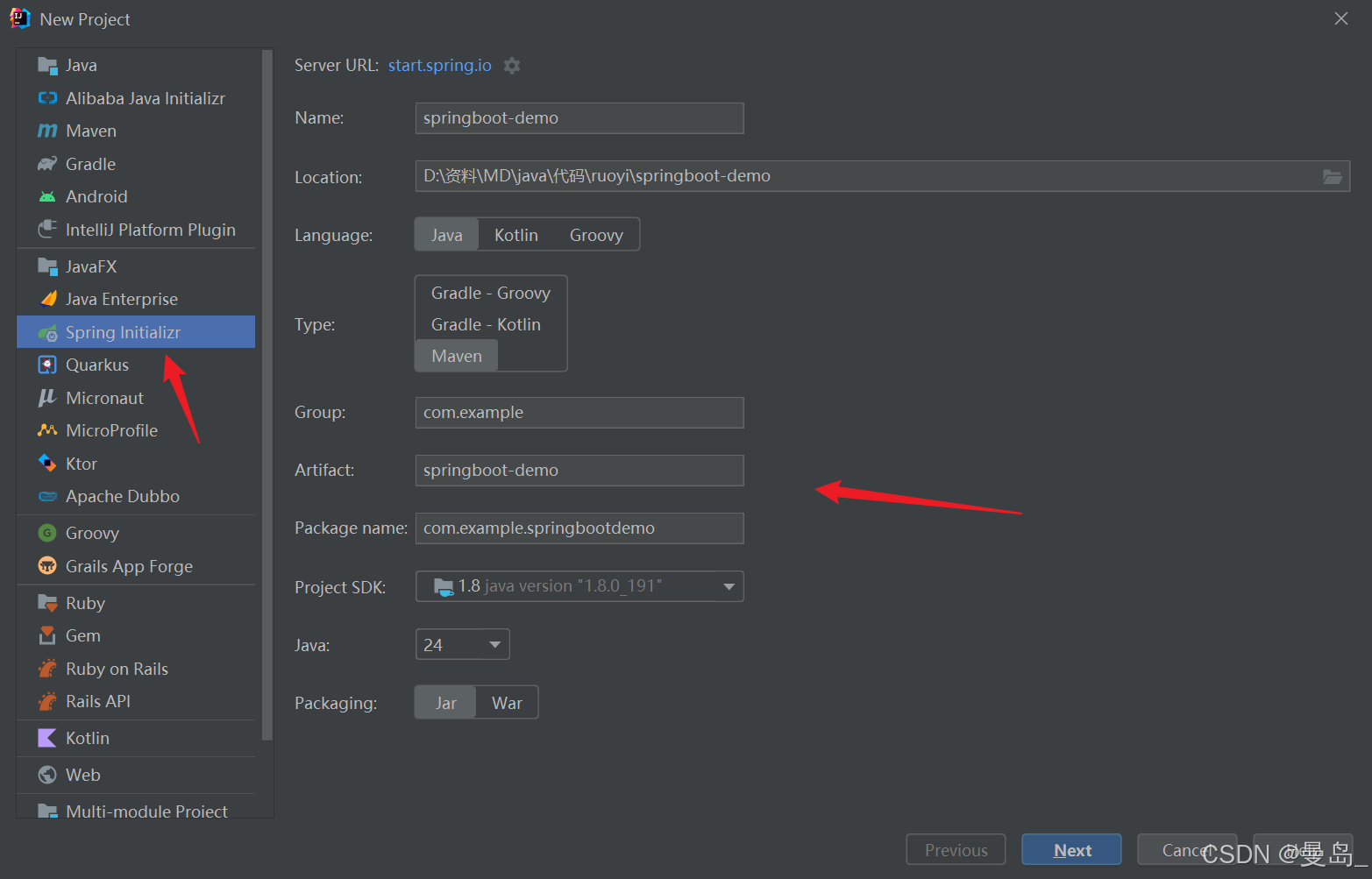Viewport: 1372px width, 879px height.
Task: Select Multi-module Project in list
Action: (x=136, y=810)
